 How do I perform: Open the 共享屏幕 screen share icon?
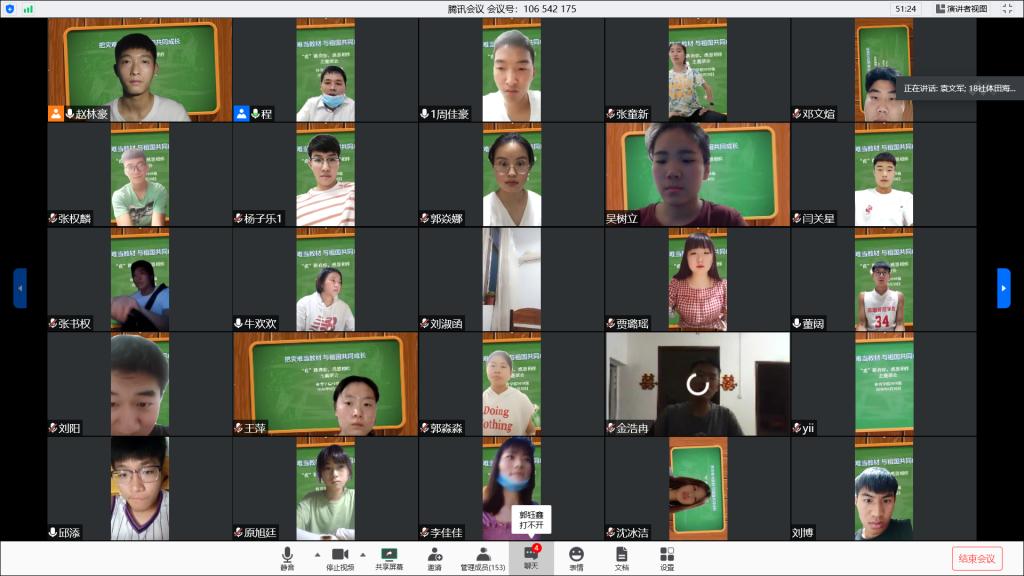point(389,557)
